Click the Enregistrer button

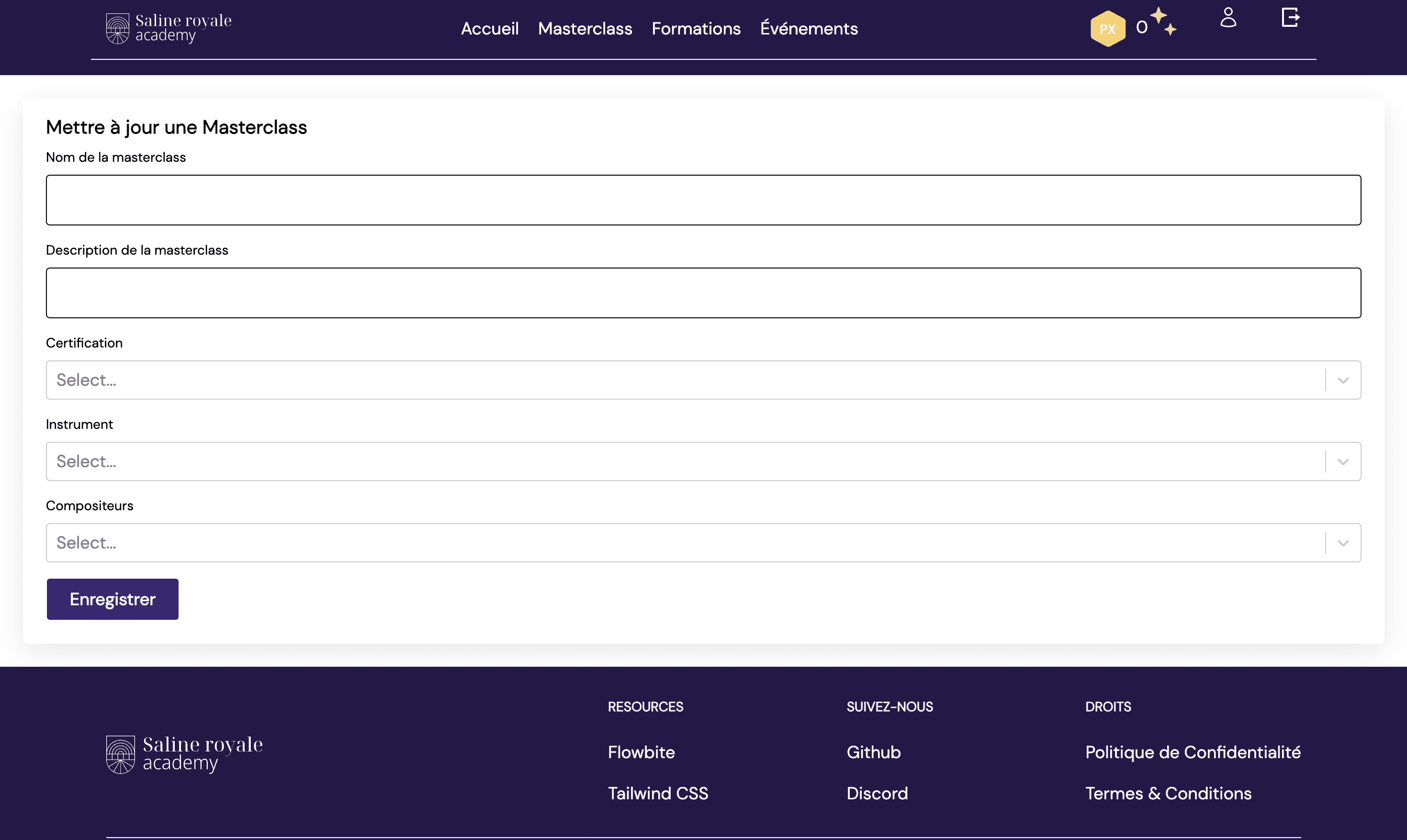pyautogui.click(x=113, y=599)
